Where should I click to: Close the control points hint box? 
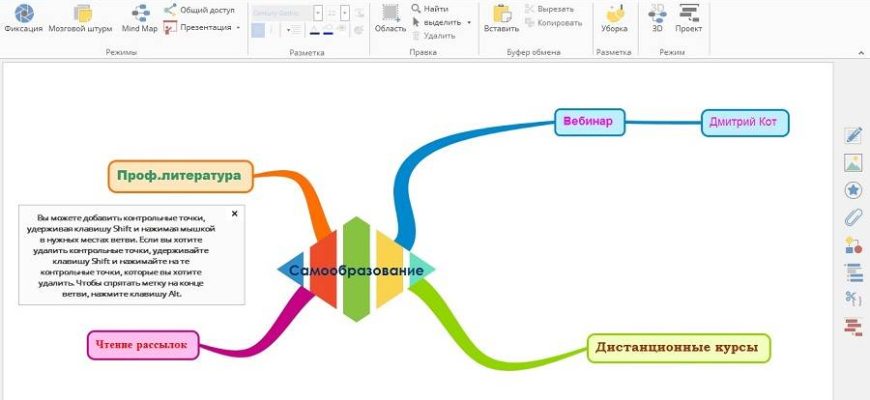pyautogui.click(x=235, y=213)
